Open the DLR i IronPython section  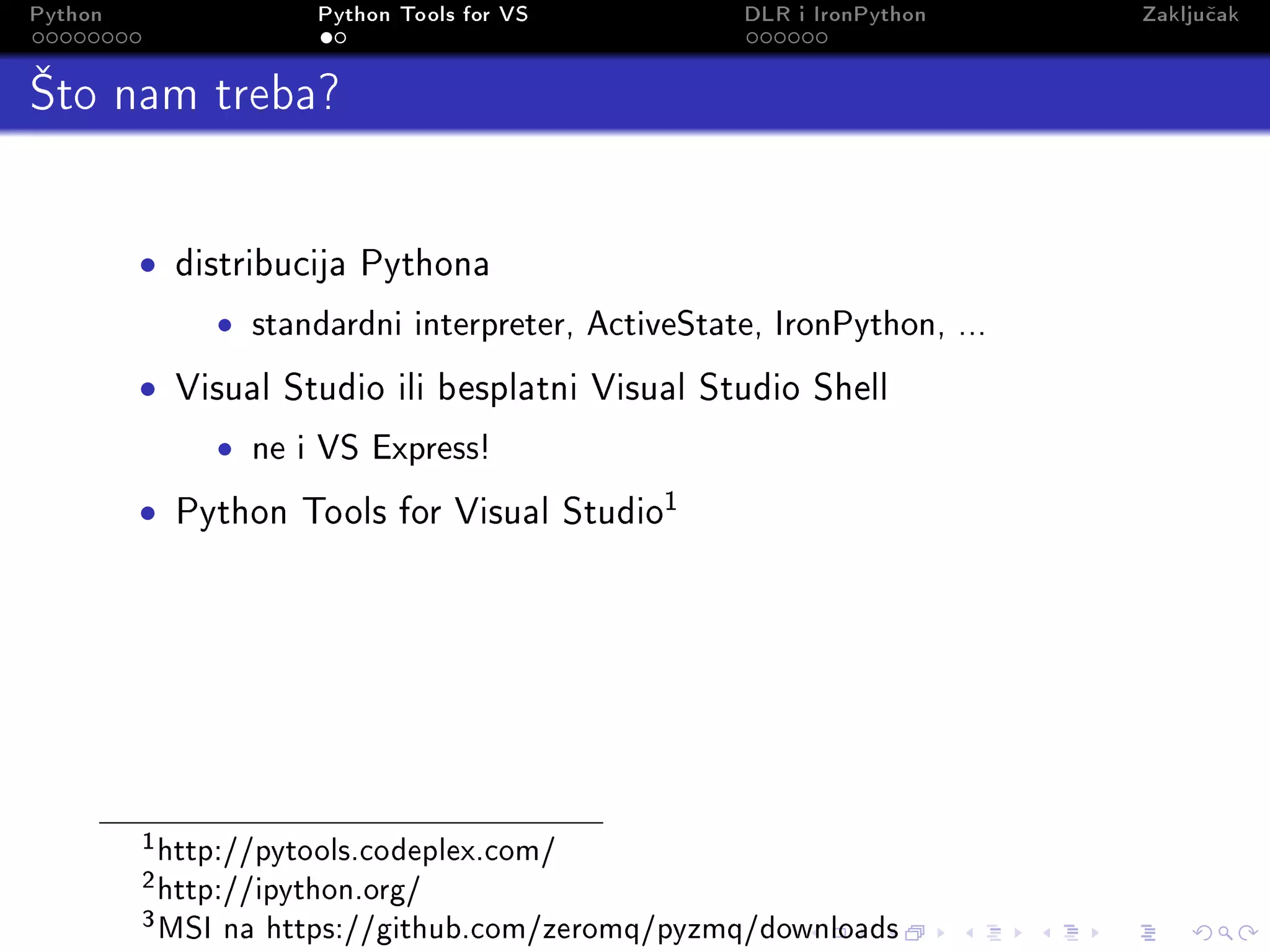click(x=835, y=15)
